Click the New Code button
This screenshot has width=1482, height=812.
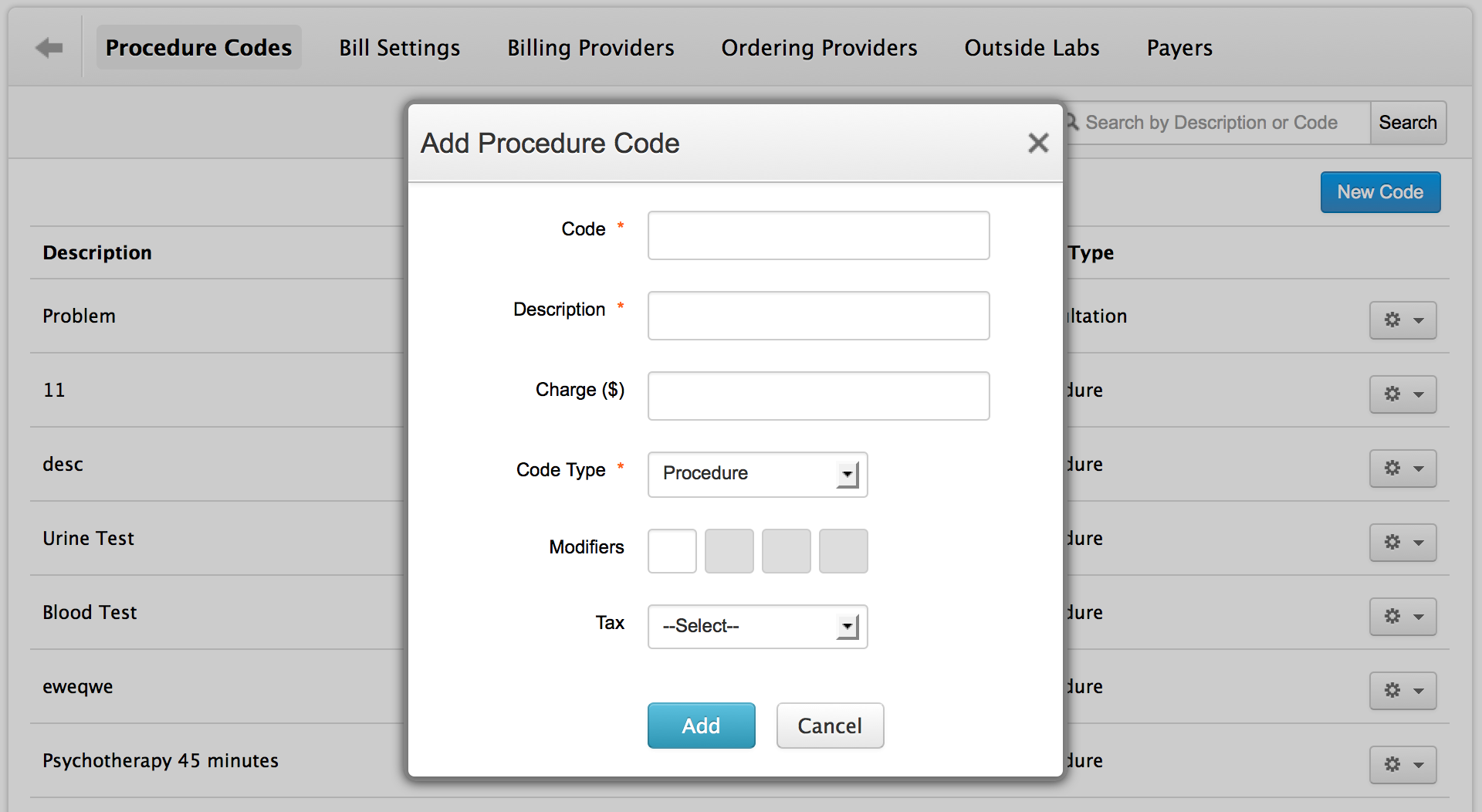(1380, 192)
